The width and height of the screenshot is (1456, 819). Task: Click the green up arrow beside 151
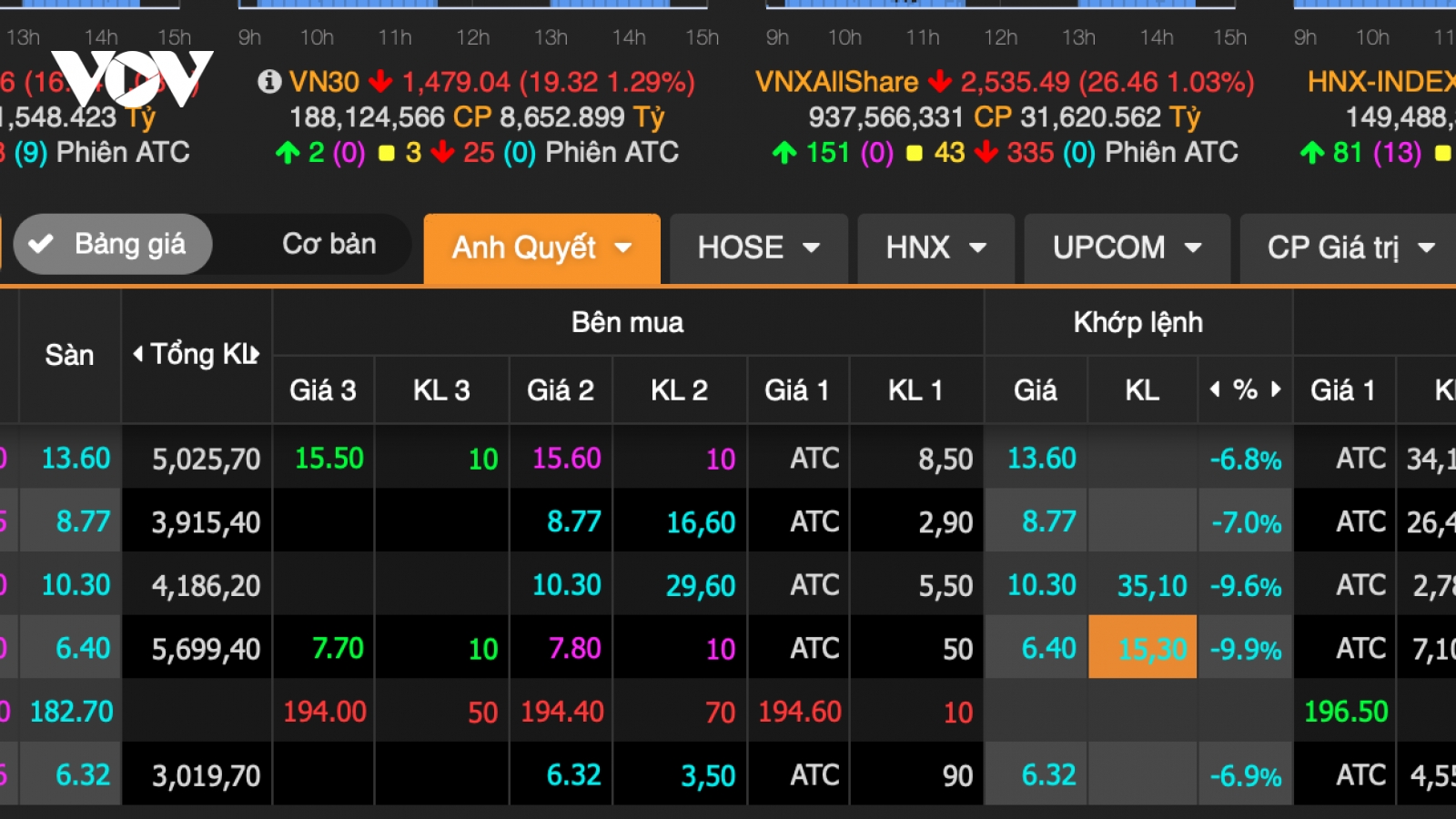coord(784,153)
